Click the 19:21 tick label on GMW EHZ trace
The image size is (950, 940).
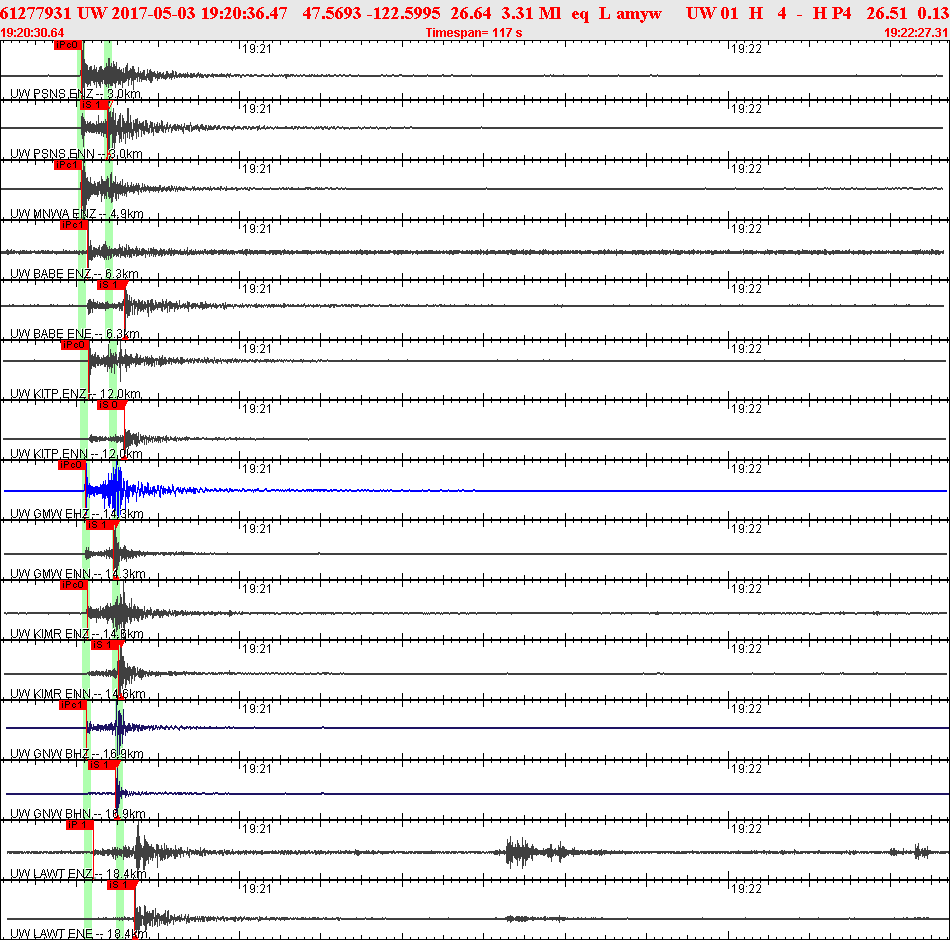(257, 469)
